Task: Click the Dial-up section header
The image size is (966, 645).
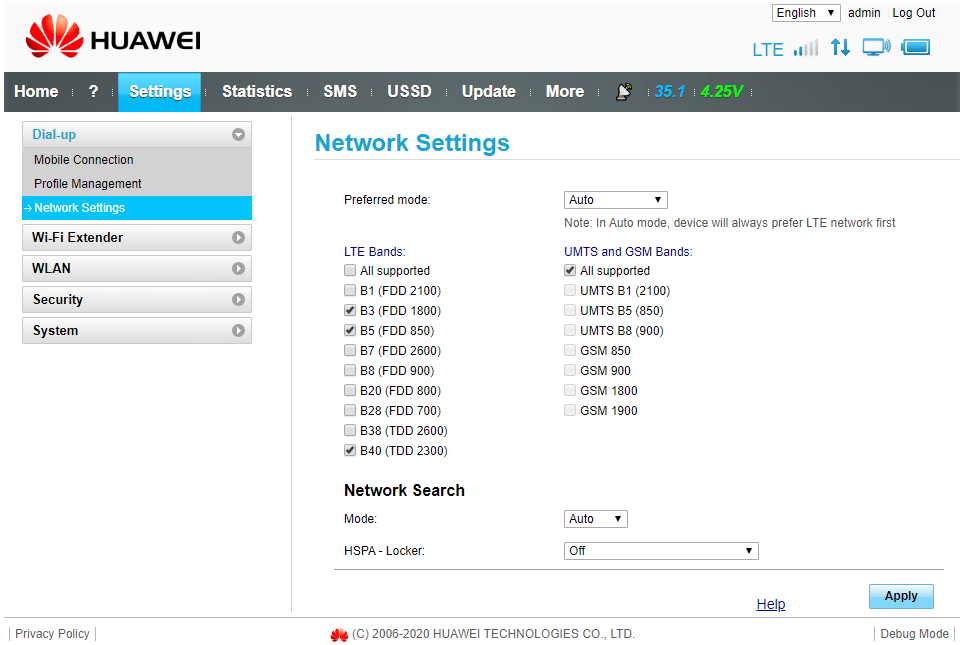Action: [137, 134]
